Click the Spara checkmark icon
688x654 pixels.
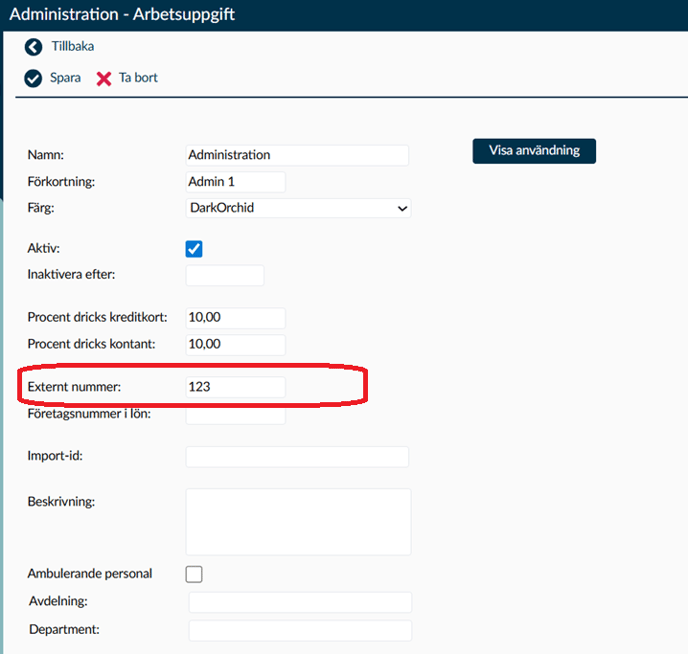point(34,78)
